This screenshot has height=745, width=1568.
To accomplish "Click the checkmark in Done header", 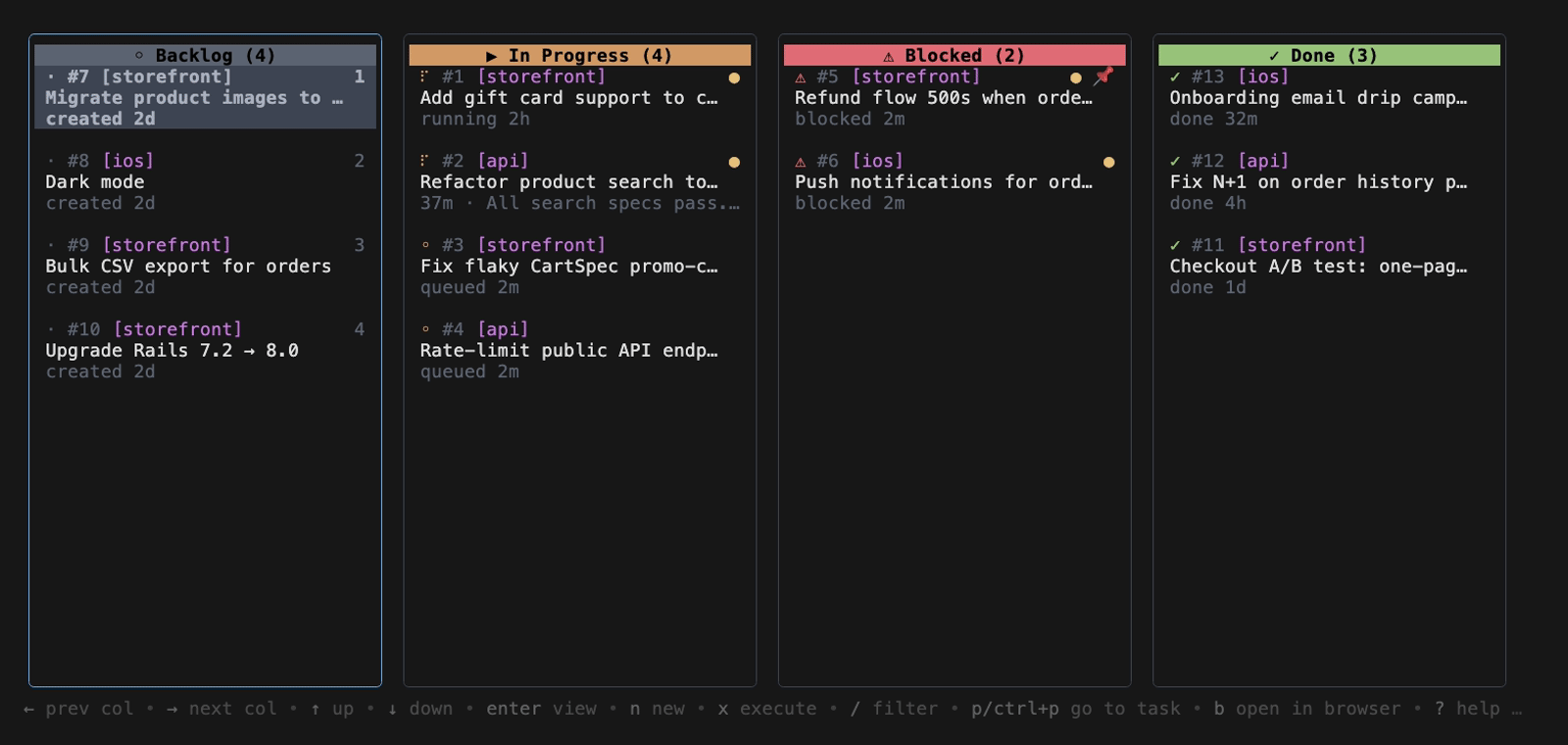I will pyautogui.click(x=1274, y=56).
